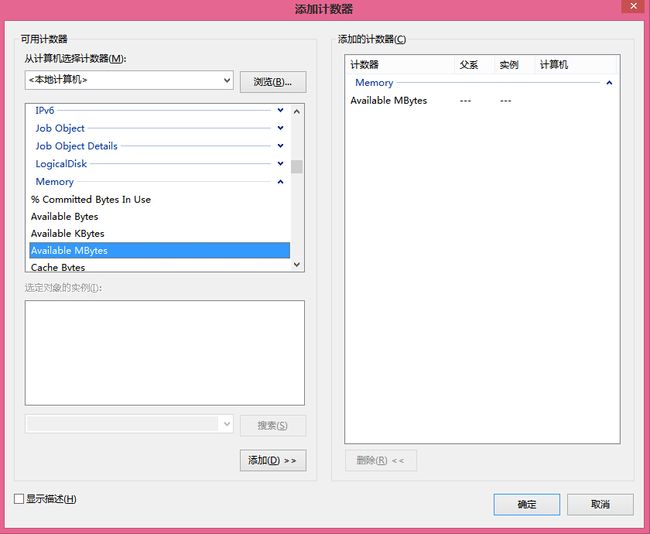
Task: Expand the IPv6 counter group chevron
Action: click(x=281, y=110)
